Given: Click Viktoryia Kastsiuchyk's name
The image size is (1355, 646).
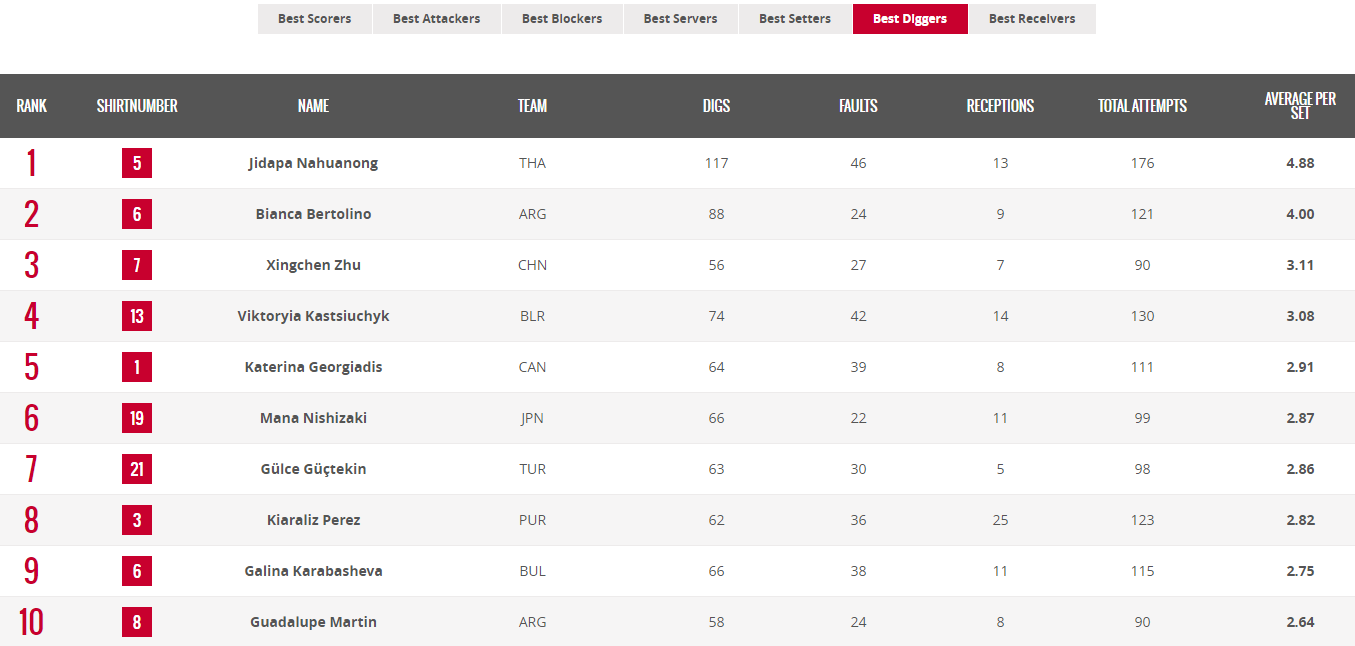Looking at the screenshot, I should pos(313,316).
